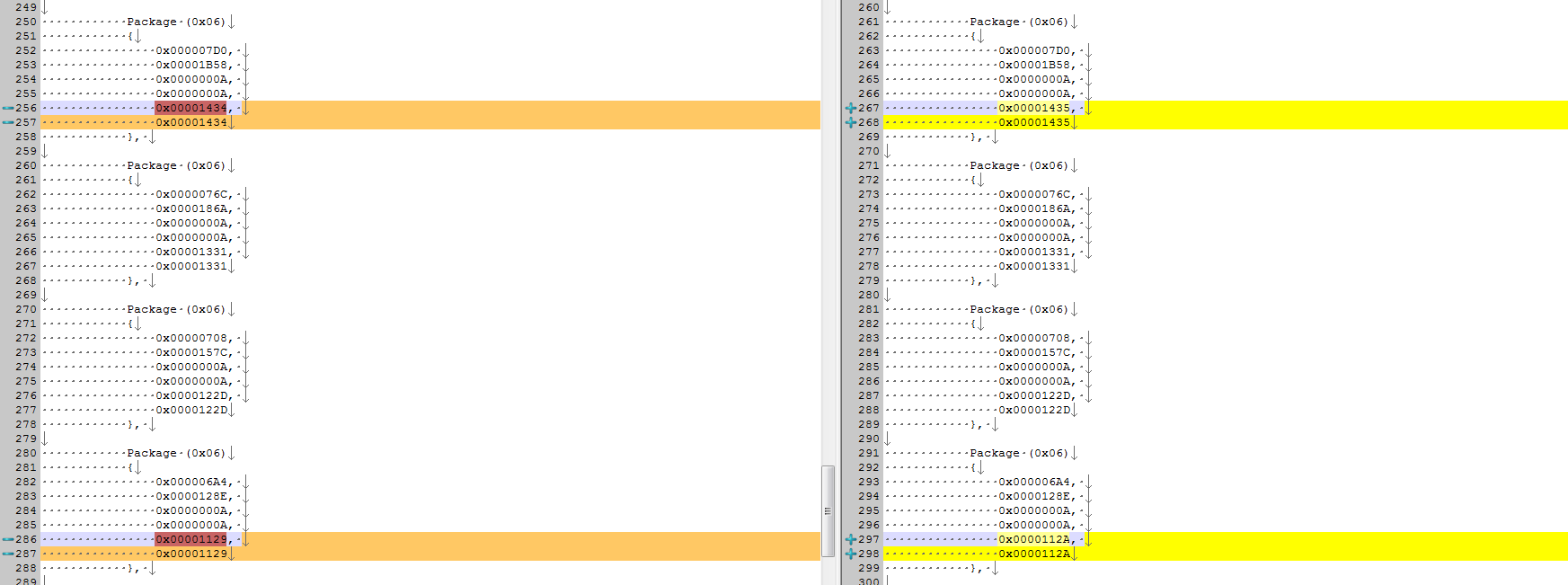
Task: Click 0x00001331 on left line 266
Action: coord(191,252)
